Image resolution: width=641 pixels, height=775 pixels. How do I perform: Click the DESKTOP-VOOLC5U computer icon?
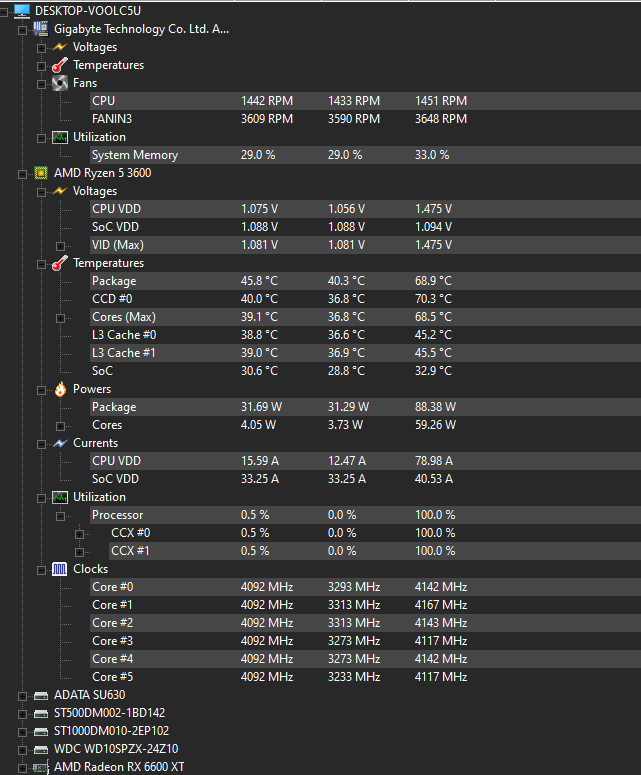pos(22,10)
